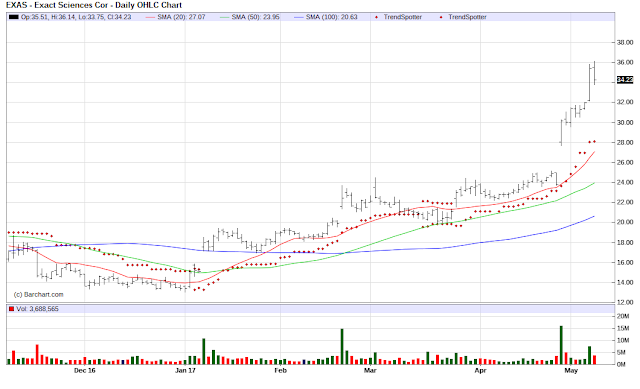The width and height of the screenshot is (640, 389).
Task: Click the Apr date axis label
Action: pos(480,371)
